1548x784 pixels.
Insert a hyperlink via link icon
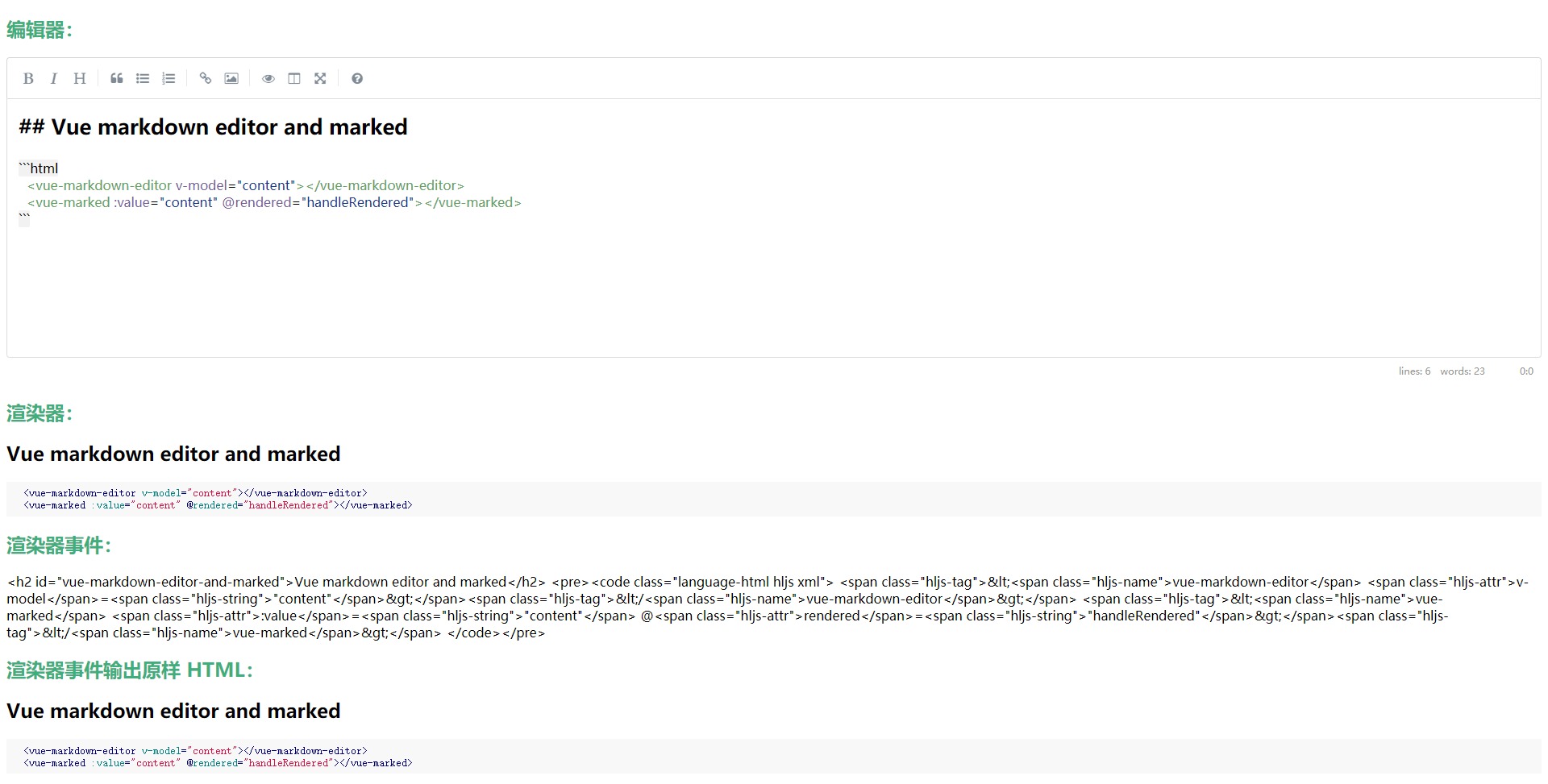(x=206, y=78)
